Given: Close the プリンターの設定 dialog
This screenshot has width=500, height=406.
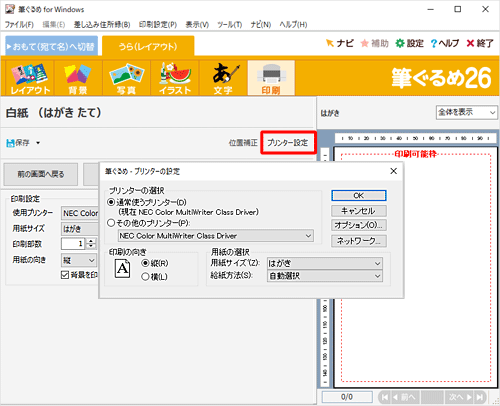Looking at the screenshot, I should [394, 171].
